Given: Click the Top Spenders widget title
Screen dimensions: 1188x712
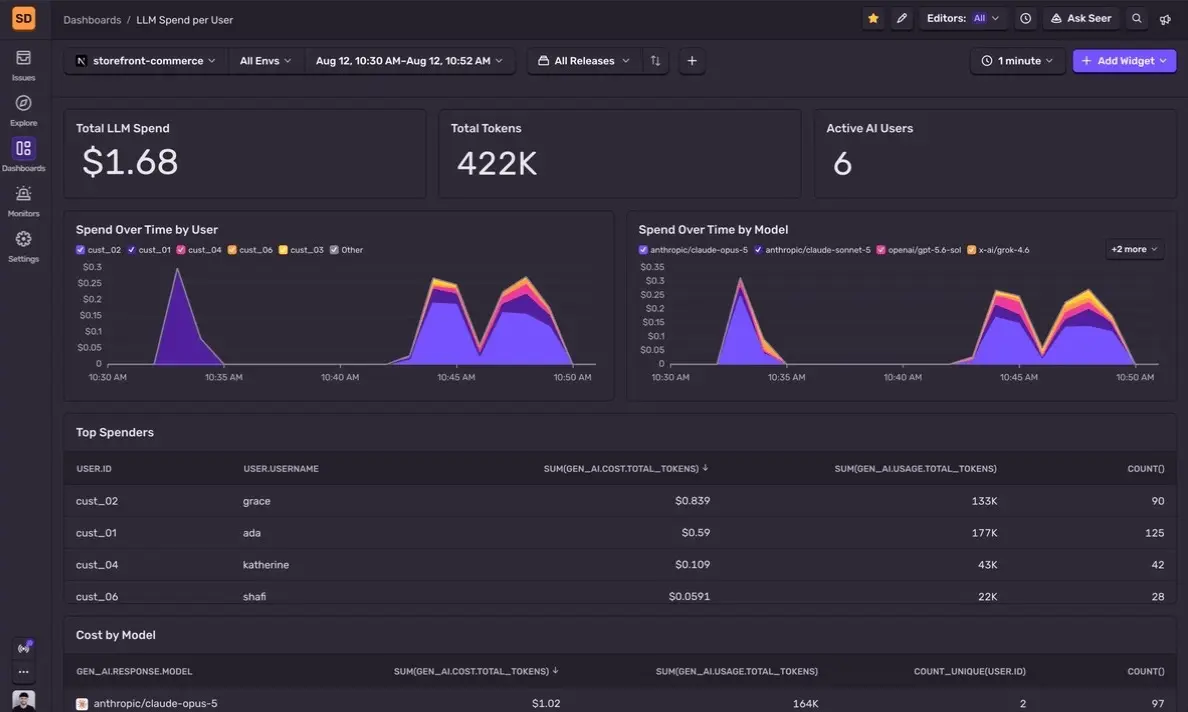Looking at the screenshot, I should click(x=114, y=433).
